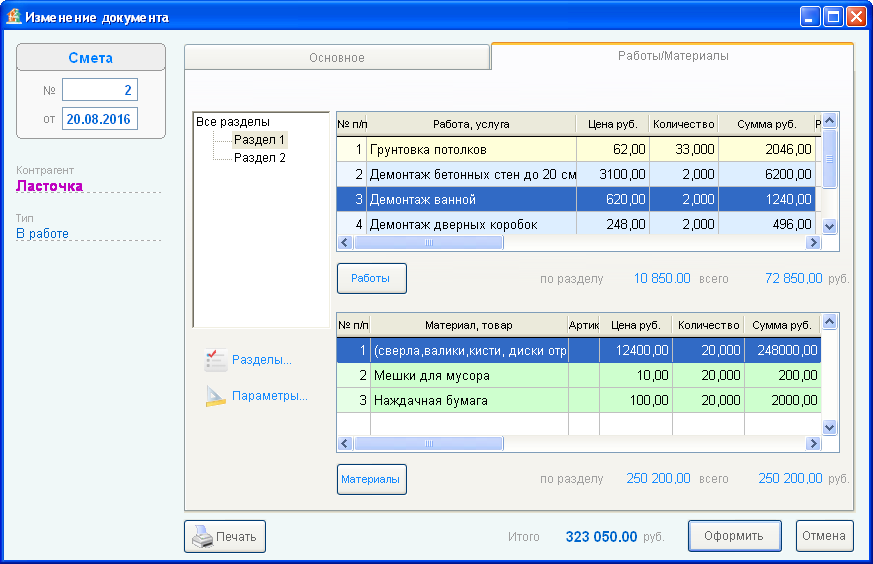The height and width of the screenshot is (564, 873).
Task: Cancel with the Отмена button
Action: click(x=824, y=536)
